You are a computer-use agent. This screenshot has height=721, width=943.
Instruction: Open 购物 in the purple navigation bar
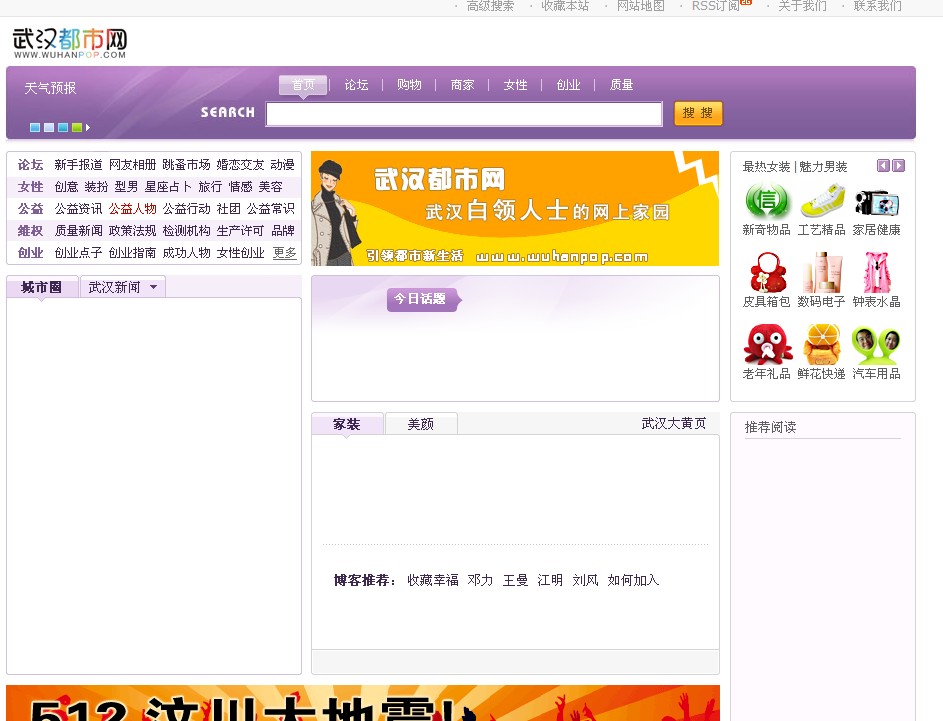tap(409, 85)
